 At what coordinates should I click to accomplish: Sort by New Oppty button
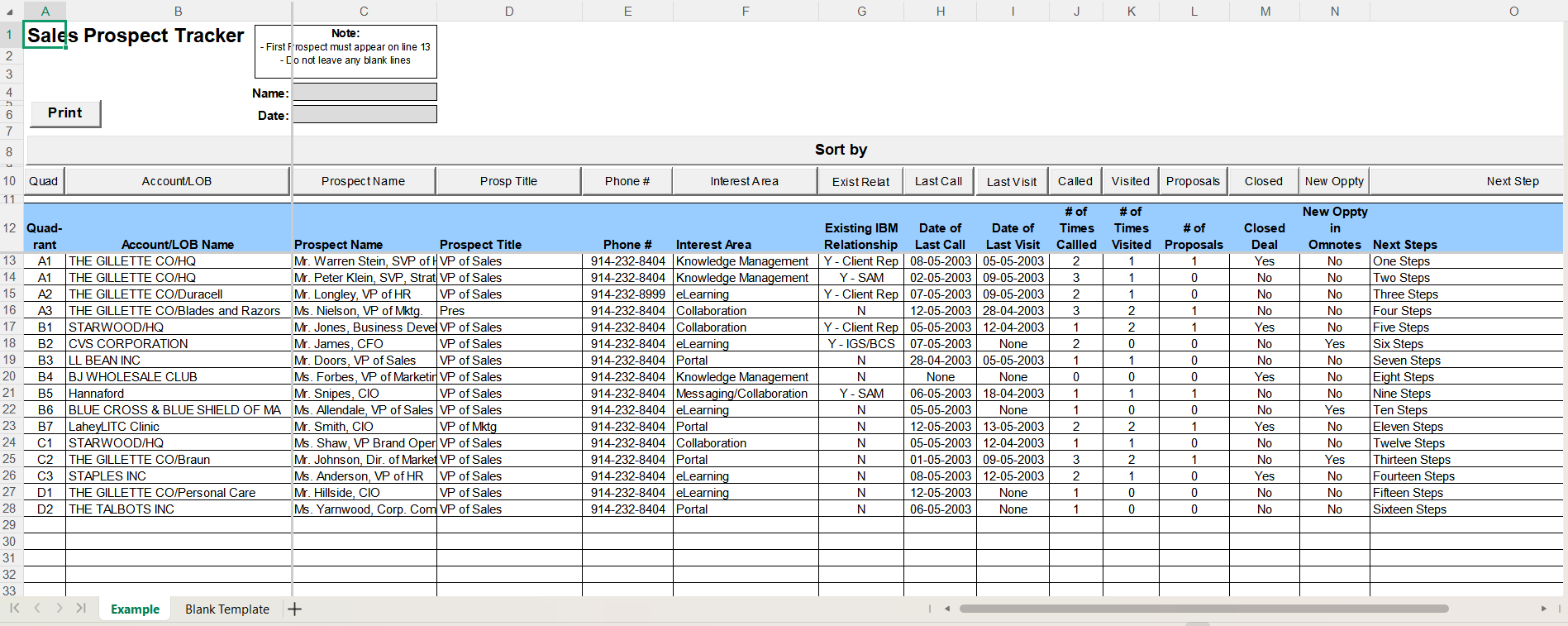click(1335, 181)
